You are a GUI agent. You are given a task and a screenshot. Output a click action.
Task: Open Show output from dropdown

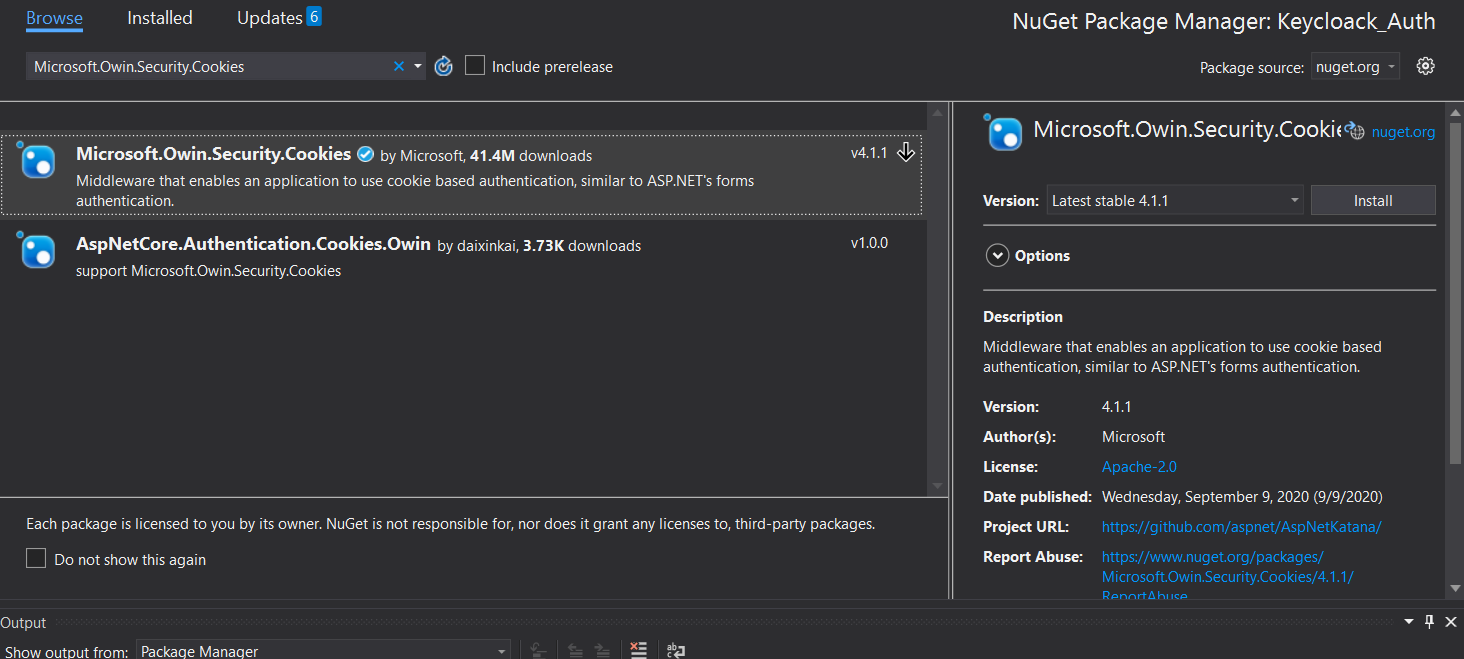click(x=323, y=650)
